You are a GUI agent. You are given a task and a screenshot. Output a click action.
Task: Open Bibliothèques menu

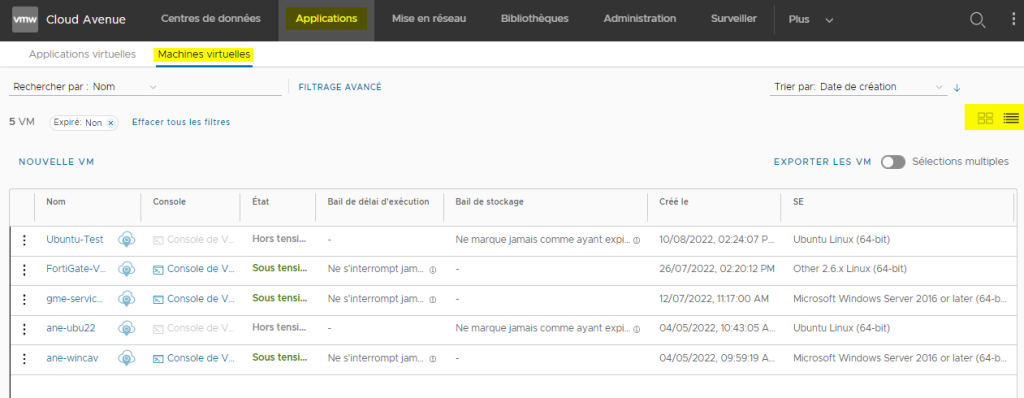(535, 18)
